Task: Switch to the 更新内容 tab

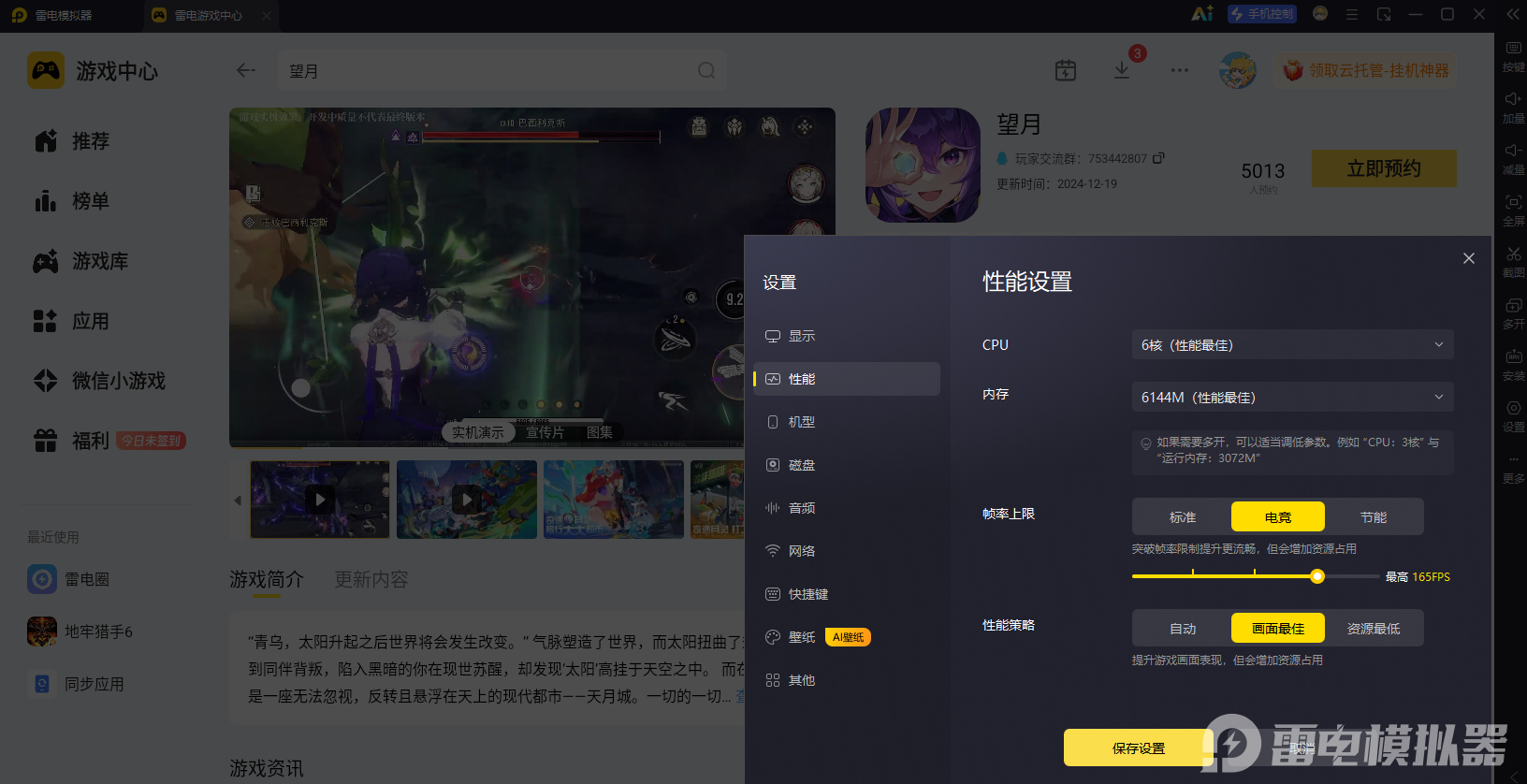Action: coord(371,579)
